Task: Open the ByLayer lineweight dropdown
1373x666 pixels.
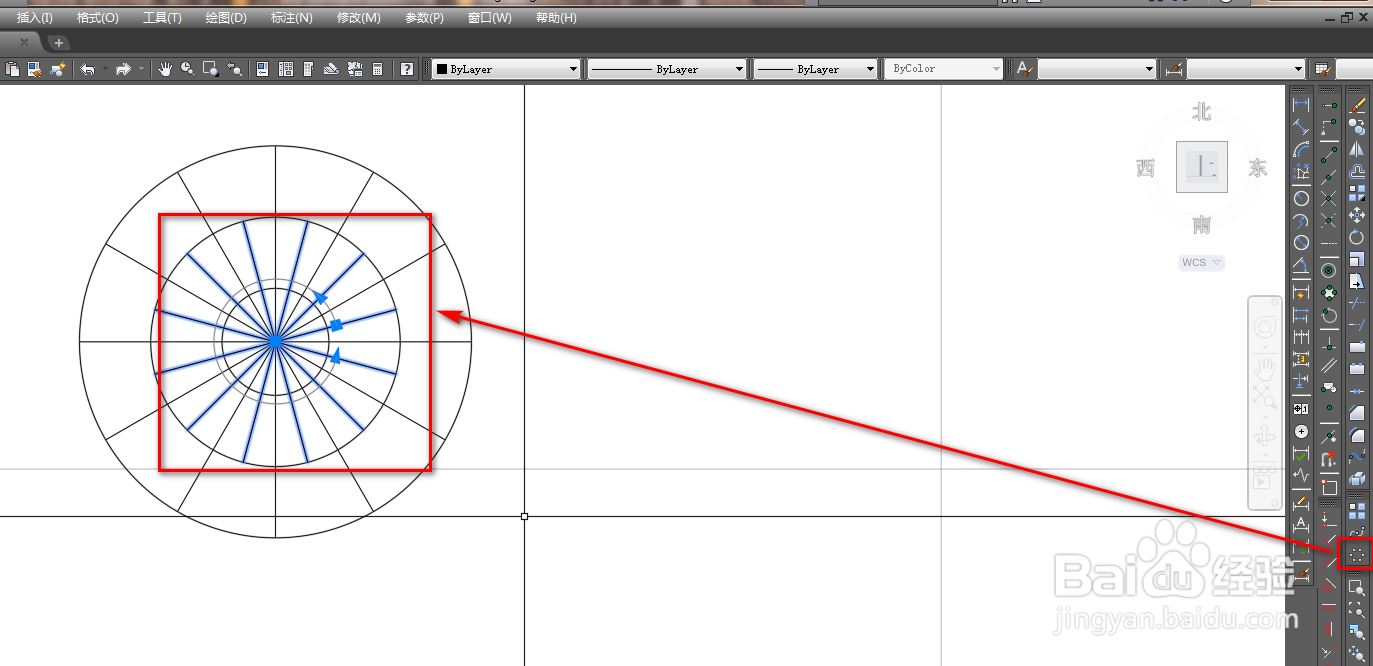Action: pyautogui.click(x=815, y=69)
